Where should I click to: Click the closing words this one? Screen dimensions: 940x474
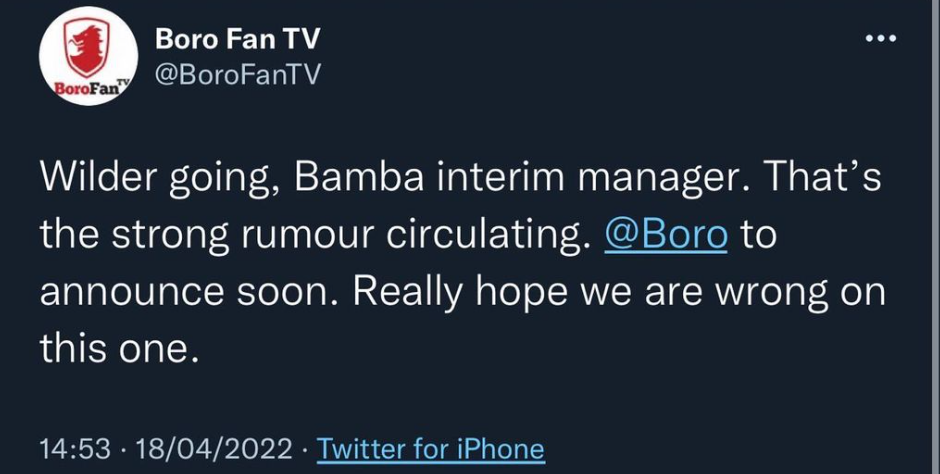click(x=114, y=348)
